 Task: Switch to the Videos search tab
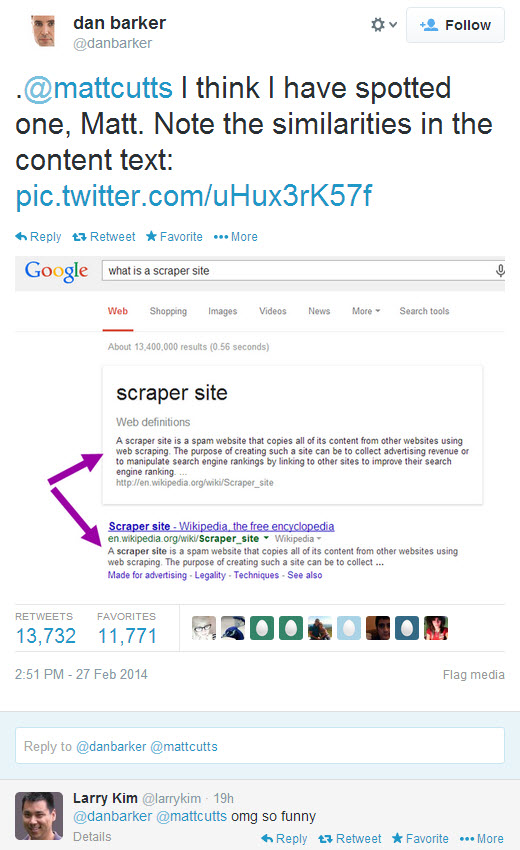(272, 311)
